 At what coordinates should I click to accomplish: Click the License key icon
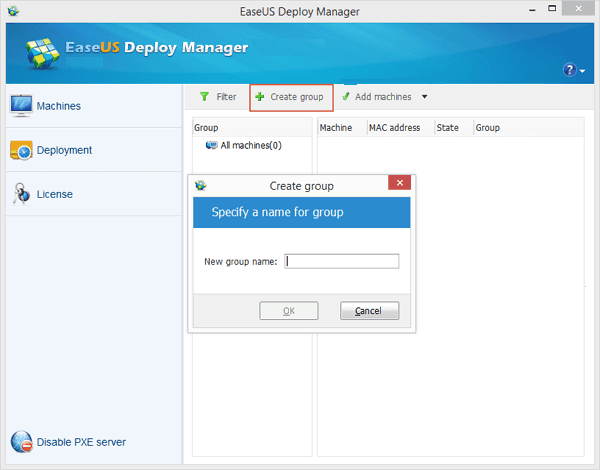(x=21, y=194)
